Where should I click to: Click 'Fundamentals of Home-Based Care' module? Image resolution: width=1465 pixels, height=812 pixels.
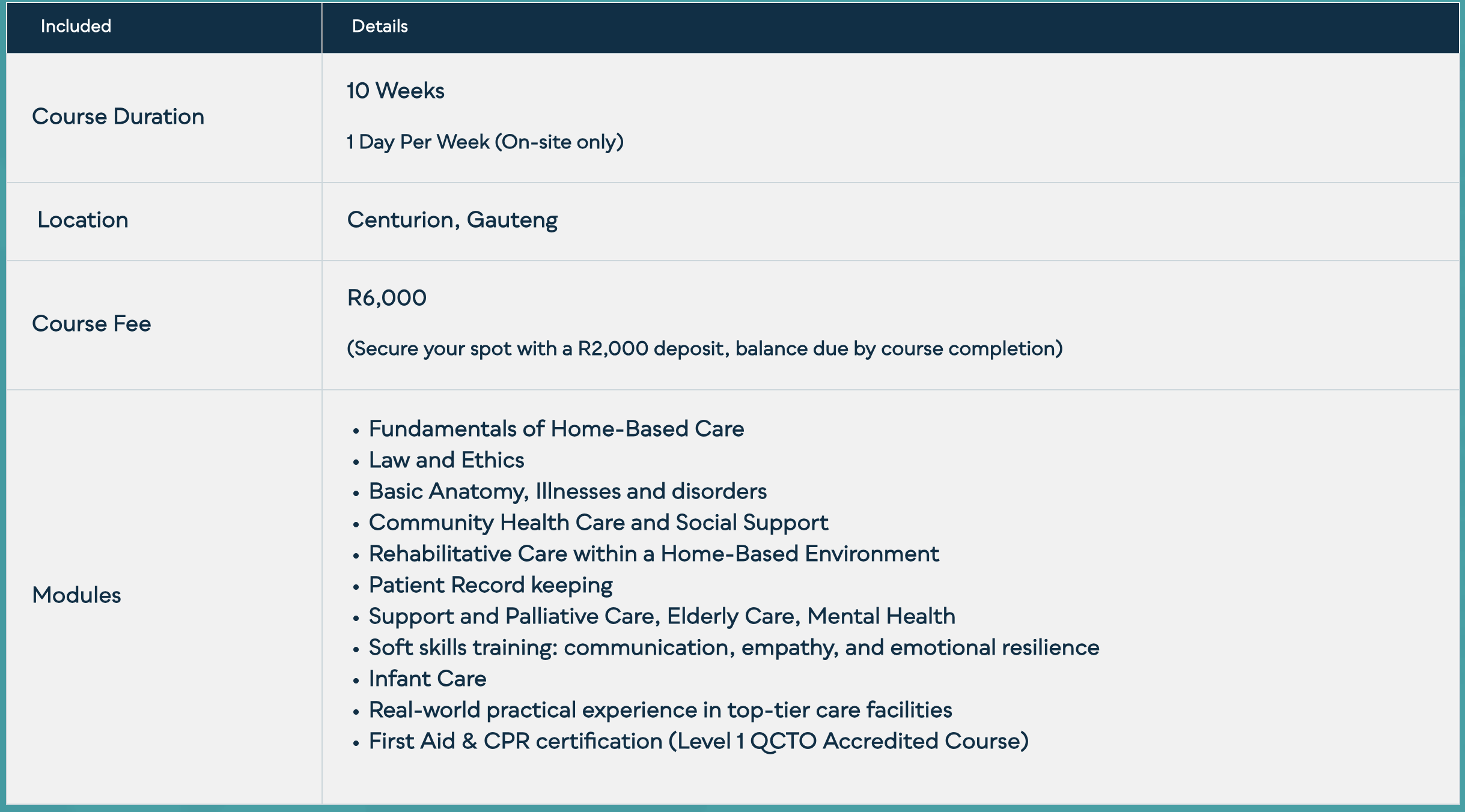coord(556,429)
